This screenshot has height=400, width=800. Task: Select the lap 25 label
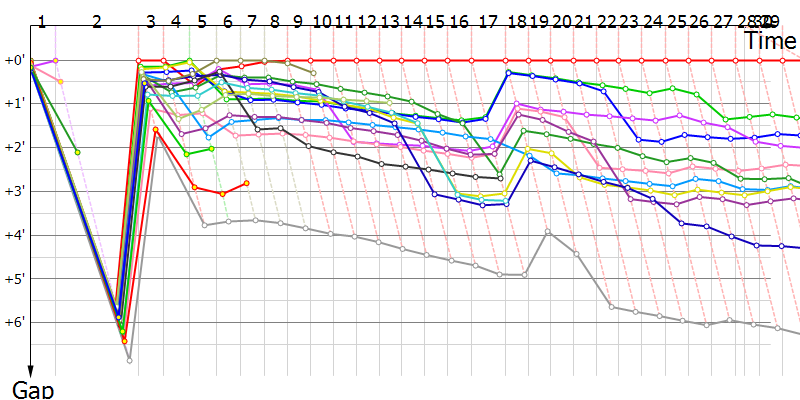[677, 21]
